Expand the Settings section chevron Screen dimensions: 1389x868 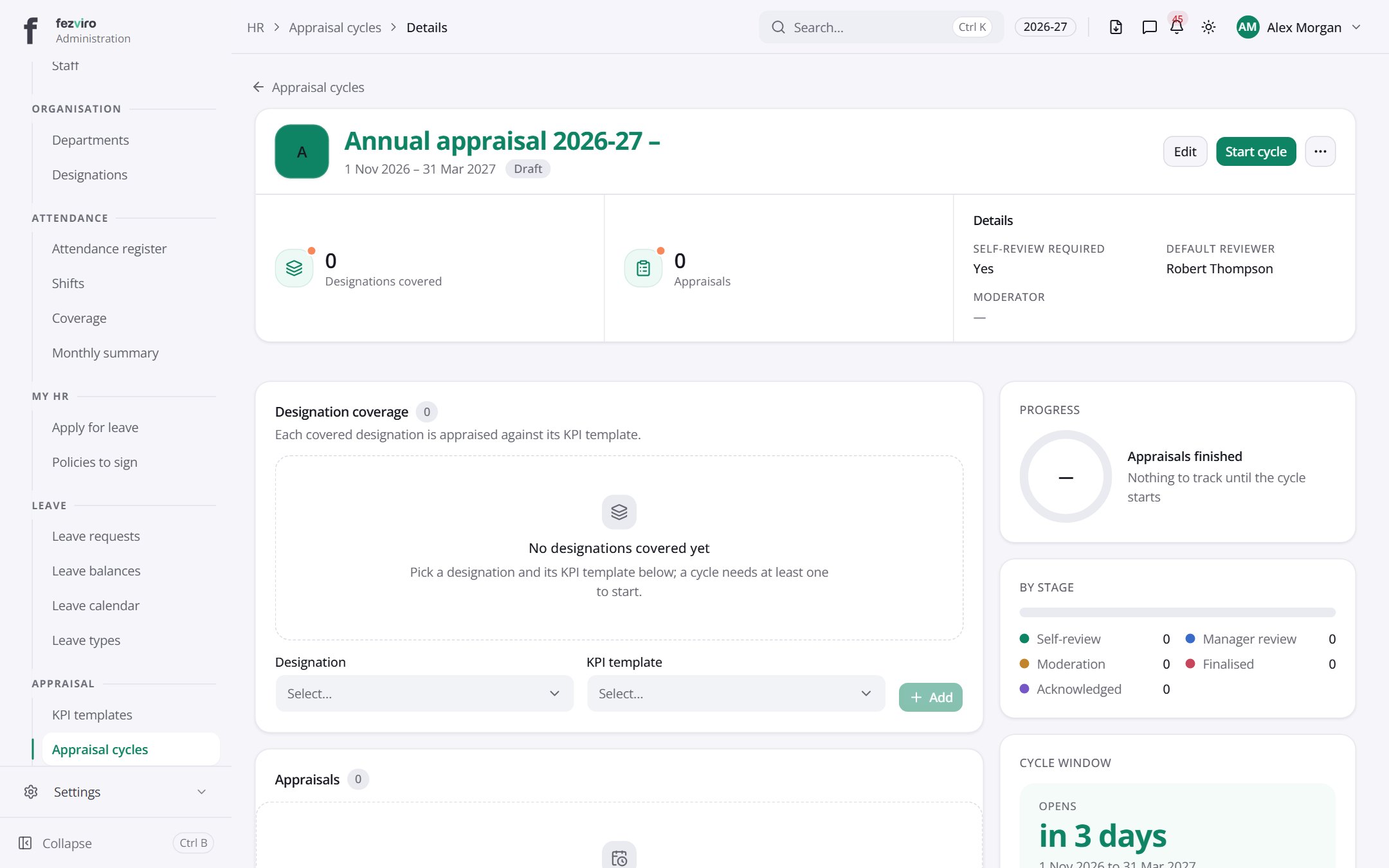(202, 791)
